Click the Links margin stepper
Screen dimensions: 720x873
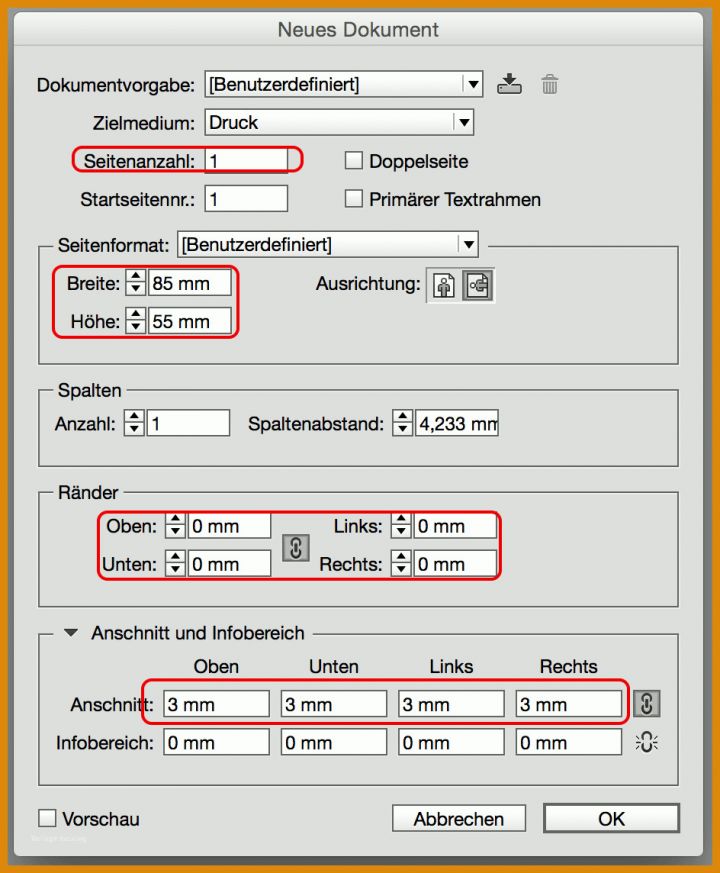pyautogui.click(x=401, y=526)
